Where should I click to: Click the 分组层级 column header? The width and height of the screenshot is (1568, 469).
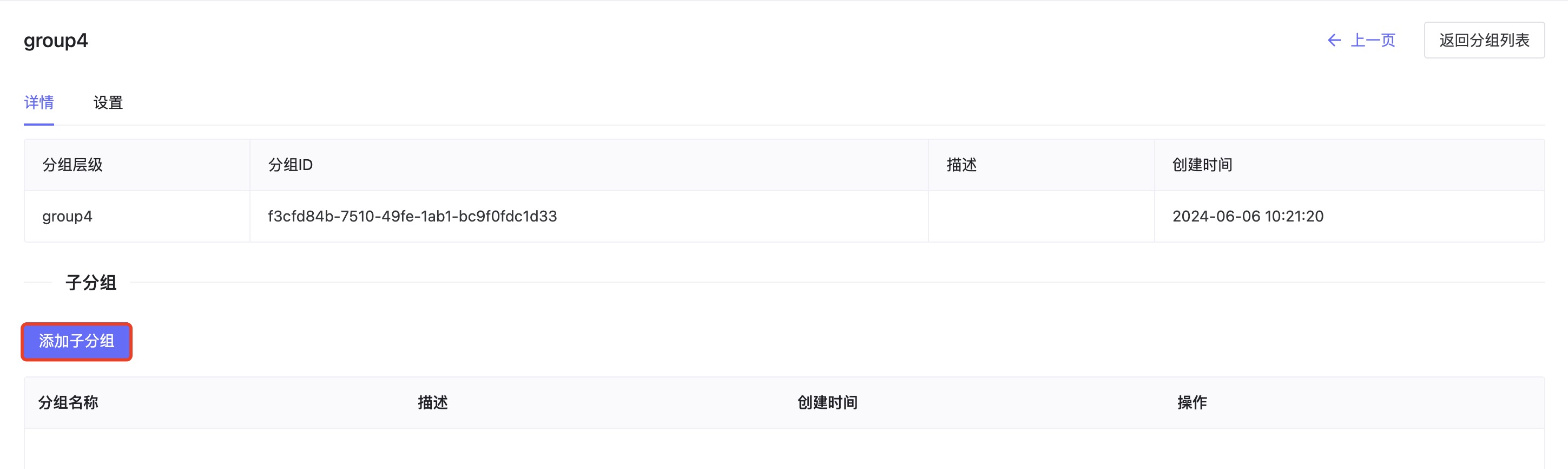click(x=73, y=165)
